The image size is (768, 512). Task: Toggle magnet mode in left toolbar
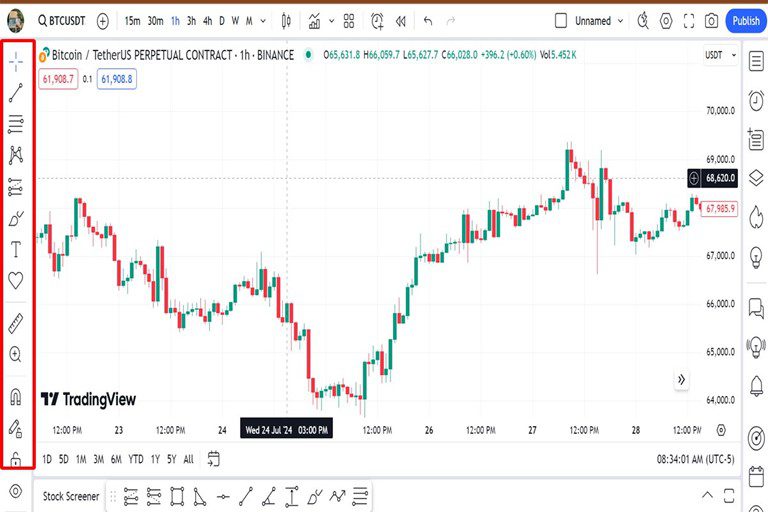pyautogui.click(x=16, y=396)
